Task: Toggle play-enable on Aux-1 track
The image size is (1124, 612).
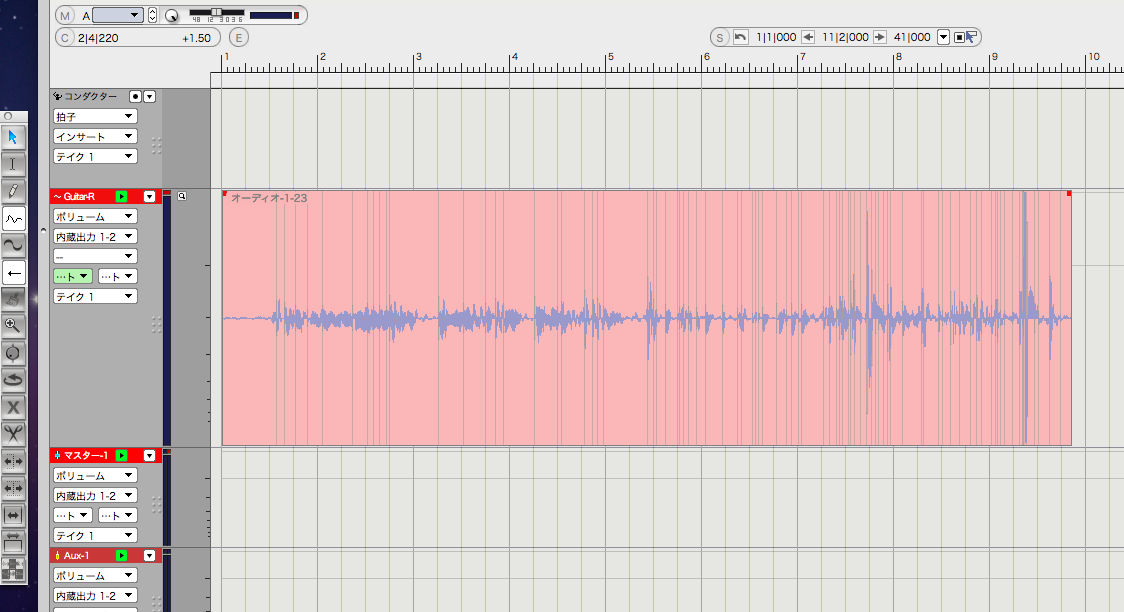Action: [x=121, y=555]
